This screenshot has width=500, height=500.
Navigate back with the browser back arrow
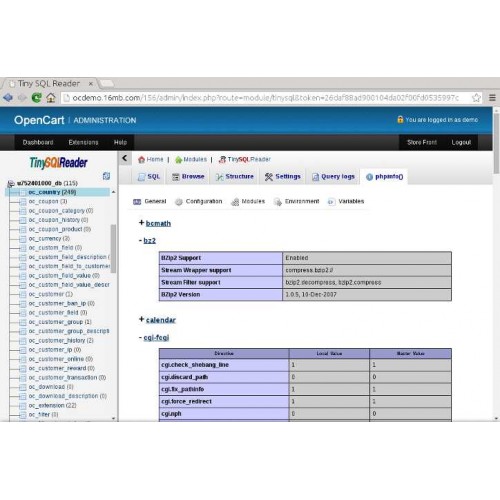pos(8,98)
